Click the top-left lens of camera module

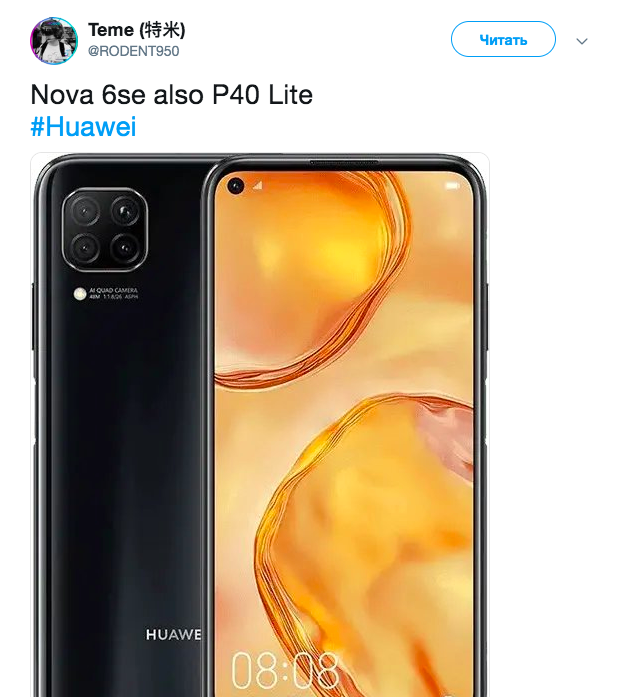(x=85, y=211)
